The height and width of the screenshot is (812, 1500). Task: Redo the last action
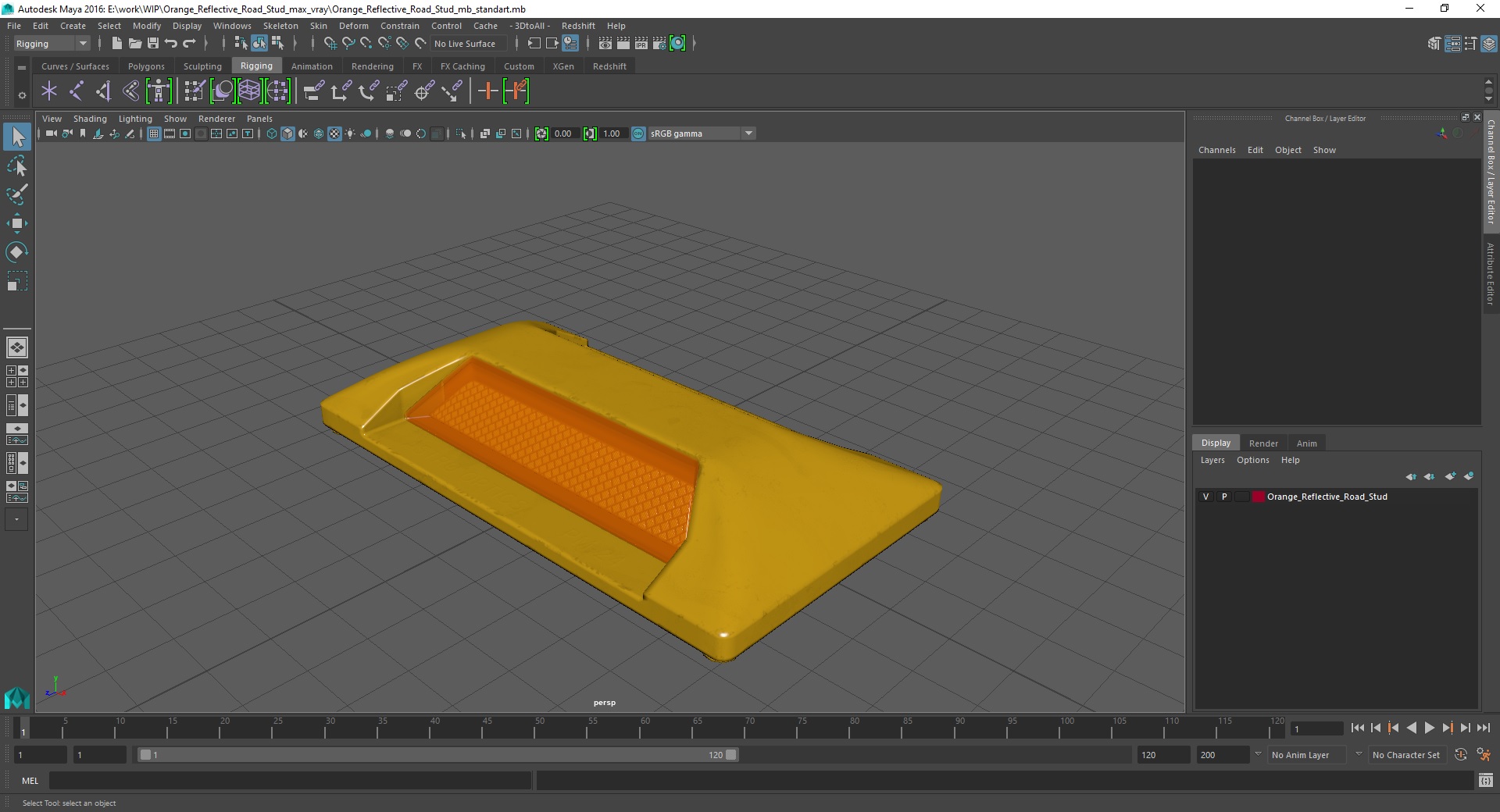click(x=189, y=44)
